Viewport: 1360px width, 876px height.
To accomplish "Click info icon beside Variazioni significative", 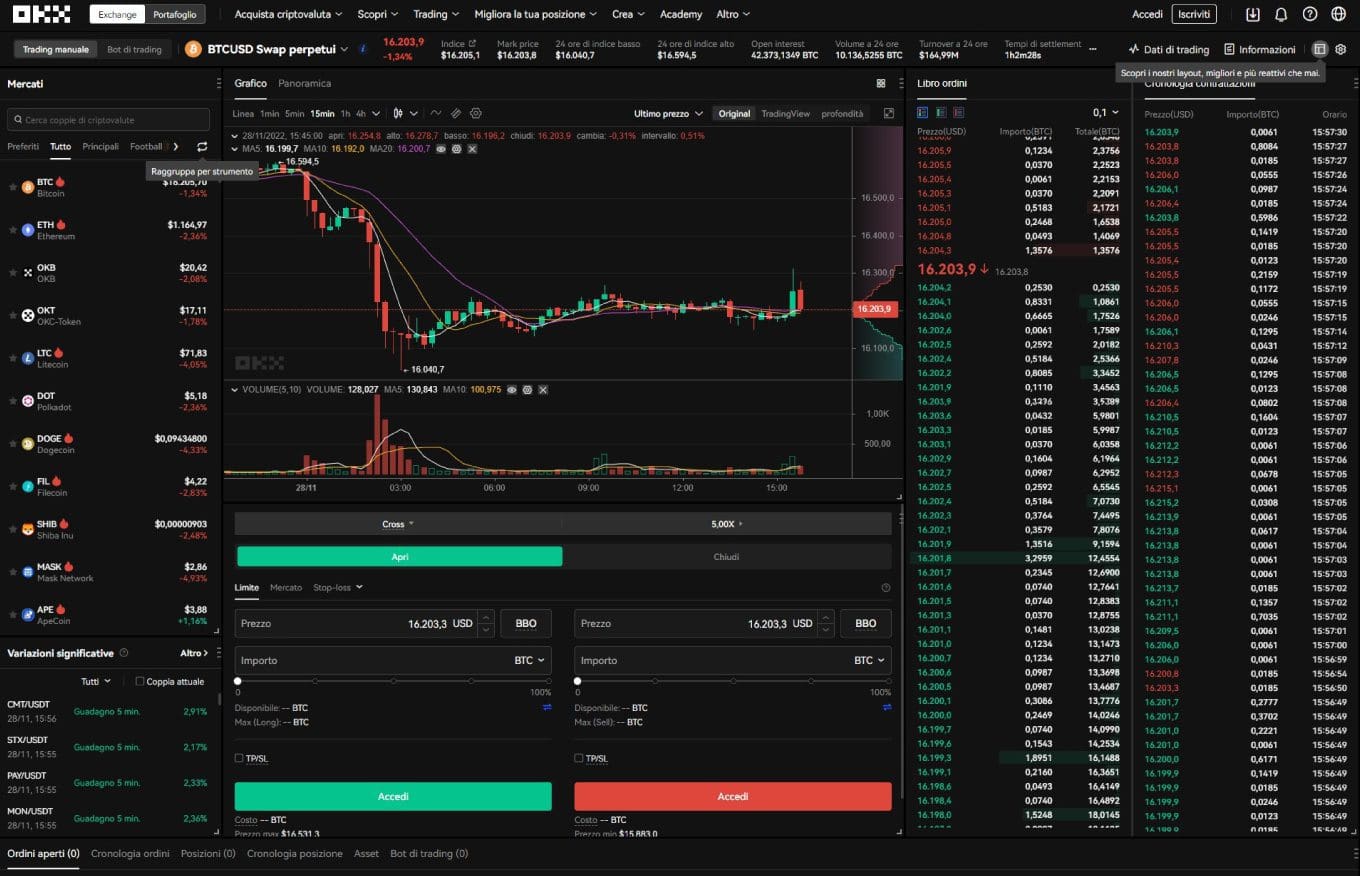I will tap(123, 653).
